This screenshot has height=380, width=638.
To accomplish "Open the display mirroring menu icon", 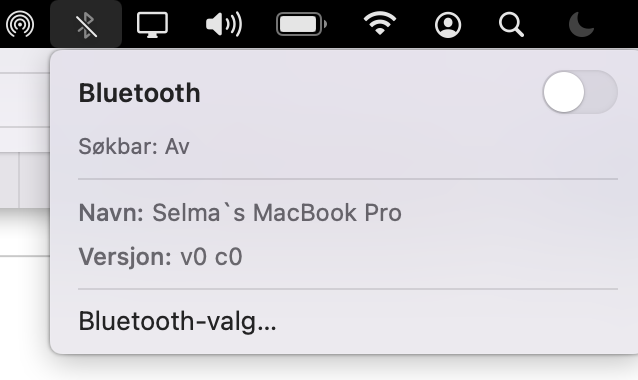I will tap(152, 25).
